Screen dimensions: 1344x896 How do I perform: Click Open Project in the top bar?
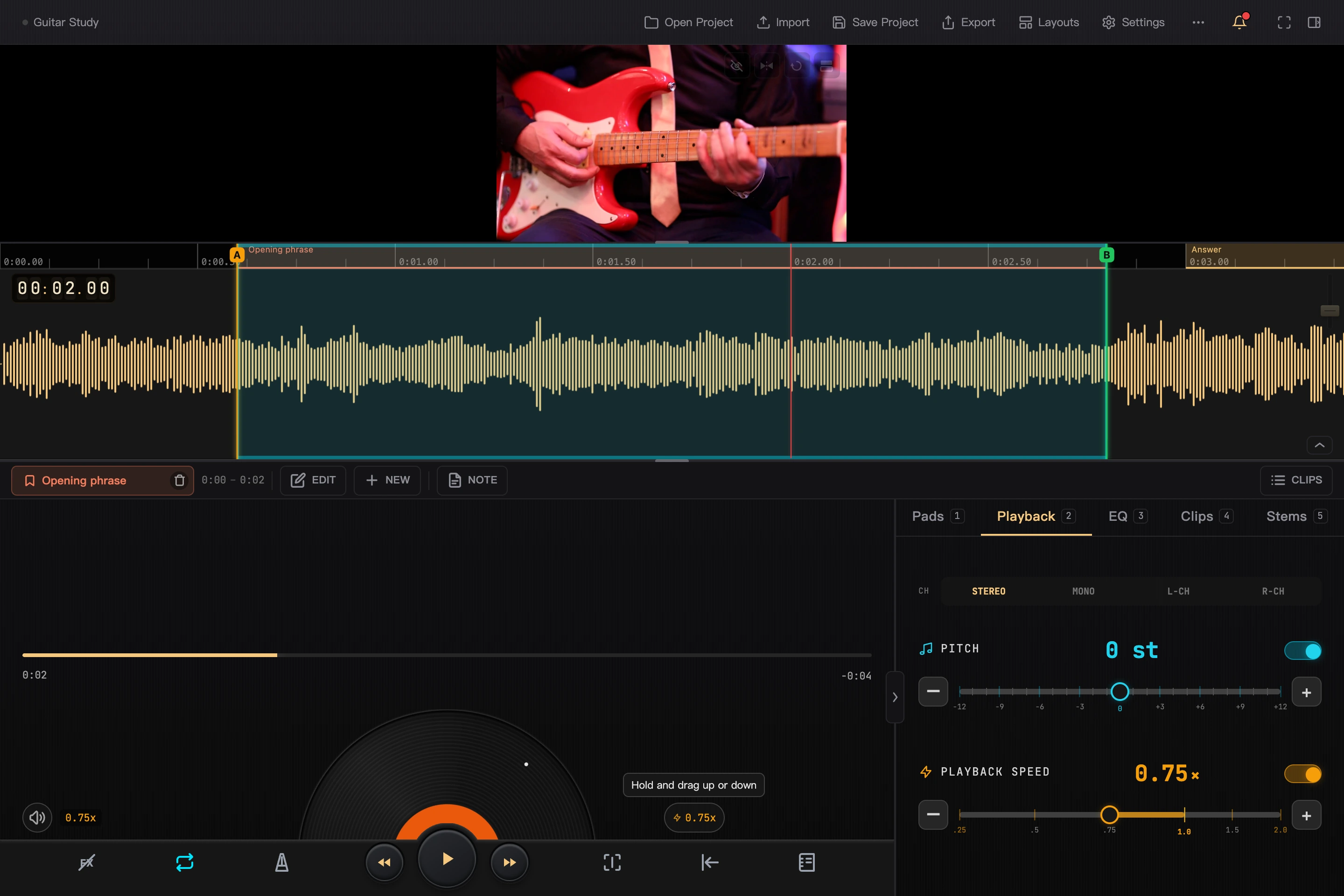coord(689,22)
